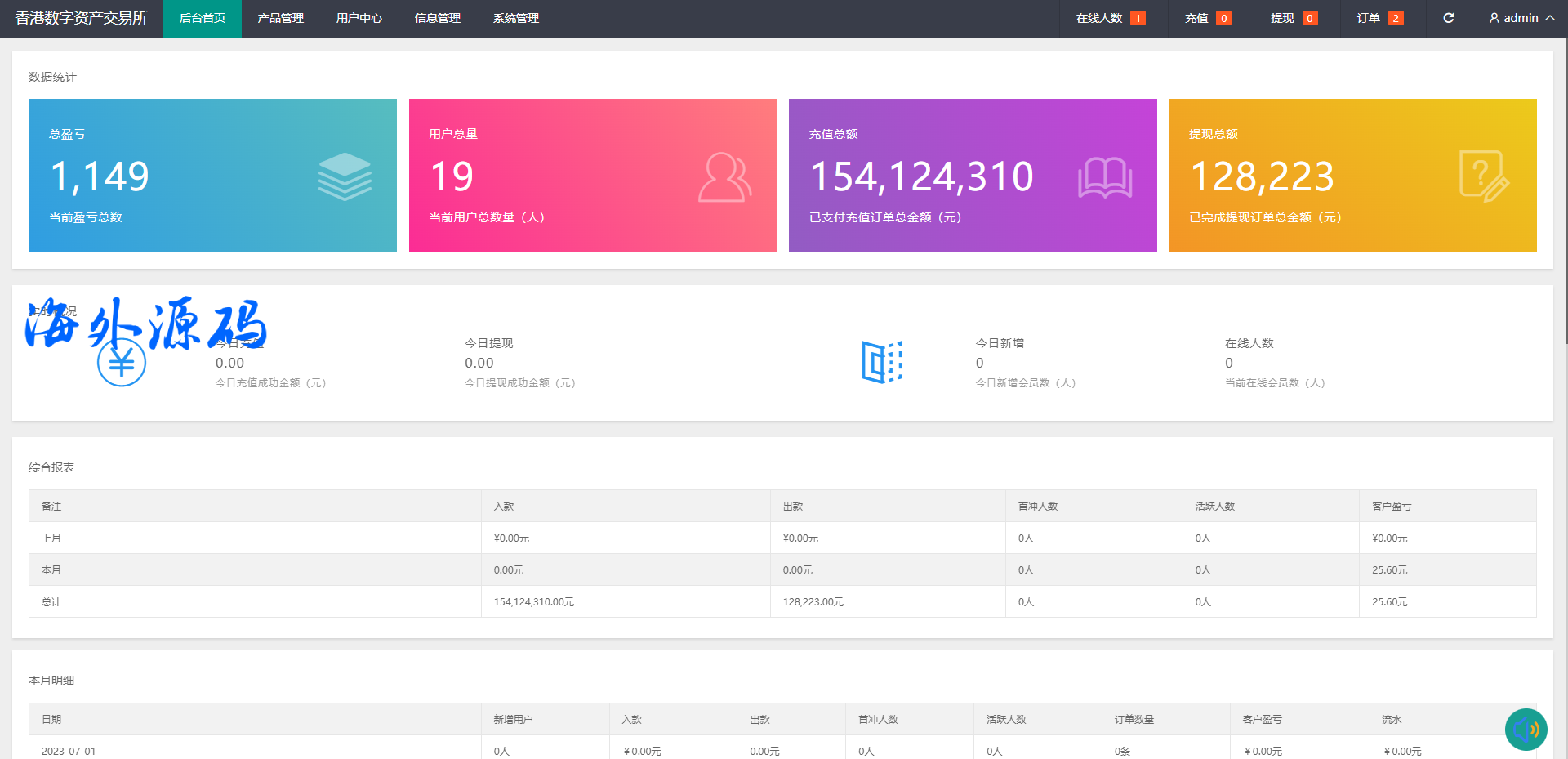
Task: Click the question edit icon on 提现总额 card
Action: [x=1484, y=176]
